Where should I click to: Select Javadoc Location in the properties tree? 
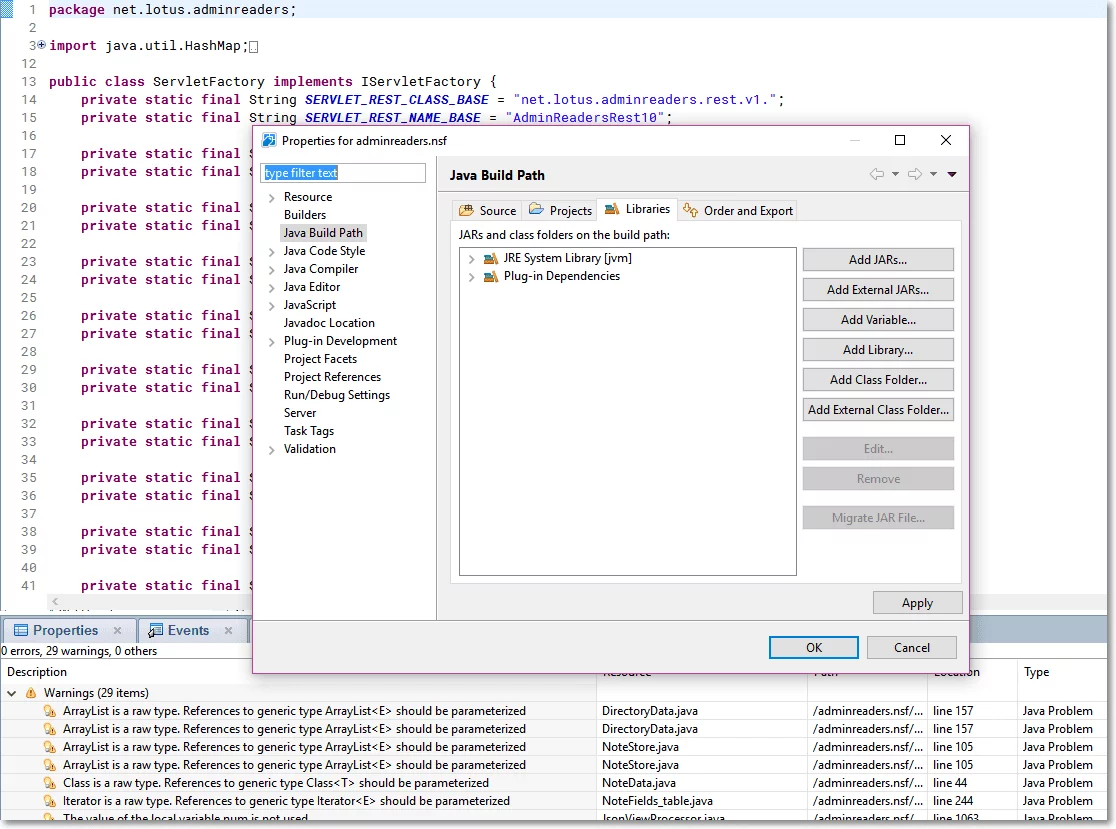[x=329, y=323]
